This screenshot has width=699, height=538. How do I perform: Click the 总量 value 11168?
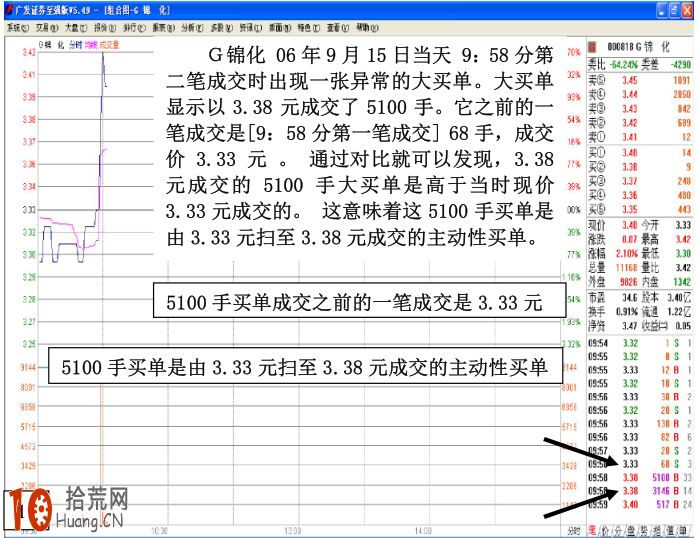pos(627,267)
